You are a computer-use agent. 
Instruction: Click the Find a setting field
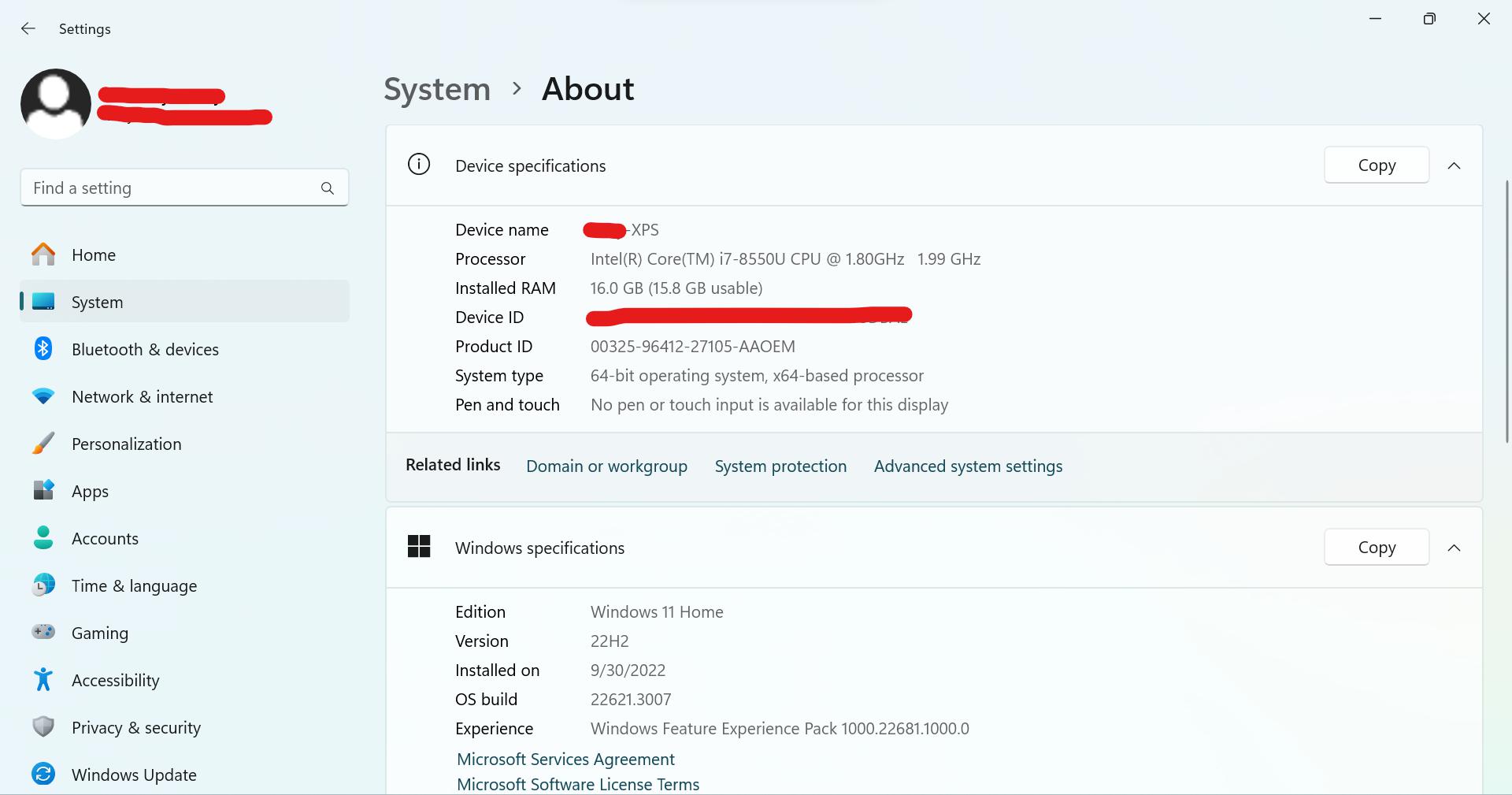(184, 188)
